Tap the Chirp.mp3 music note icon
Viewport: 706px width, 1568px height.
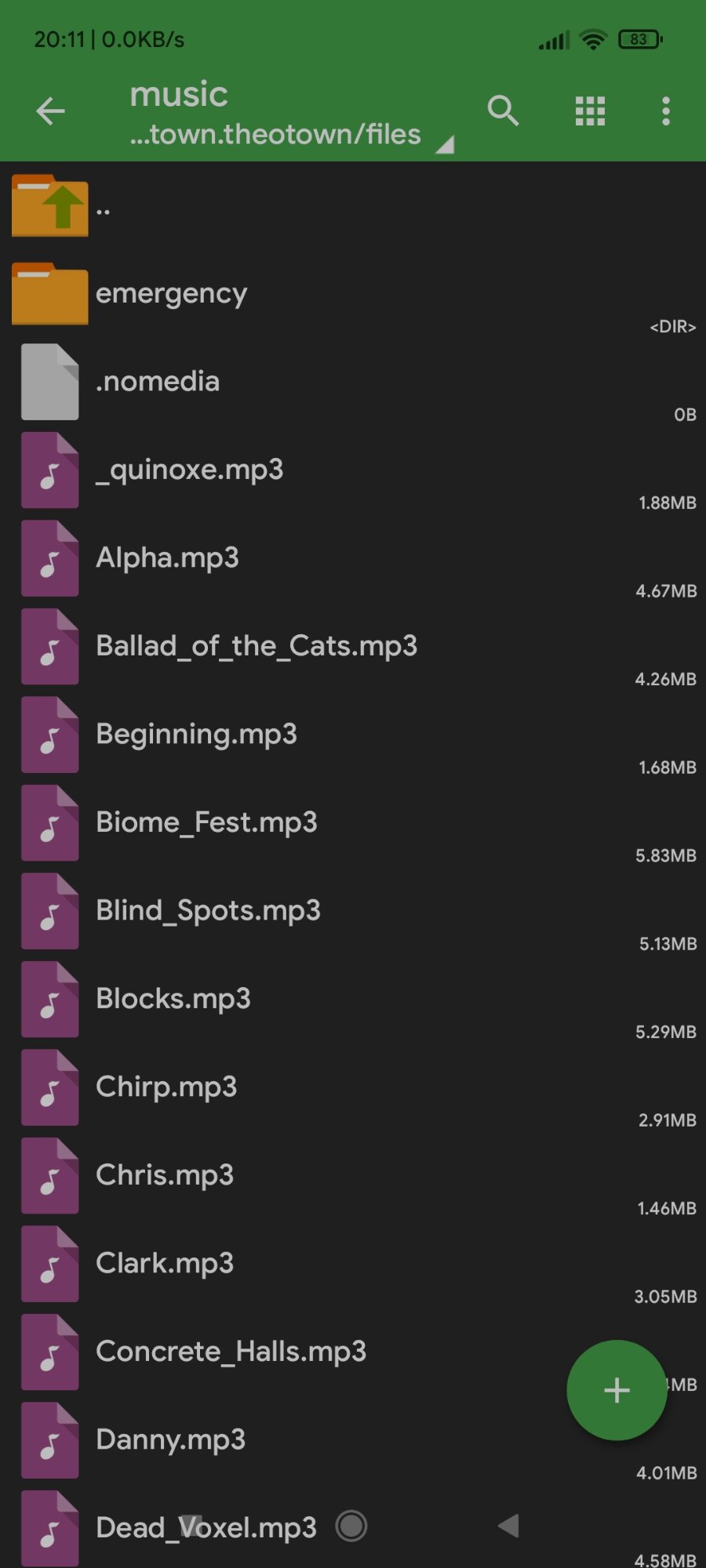[49, 1087]
